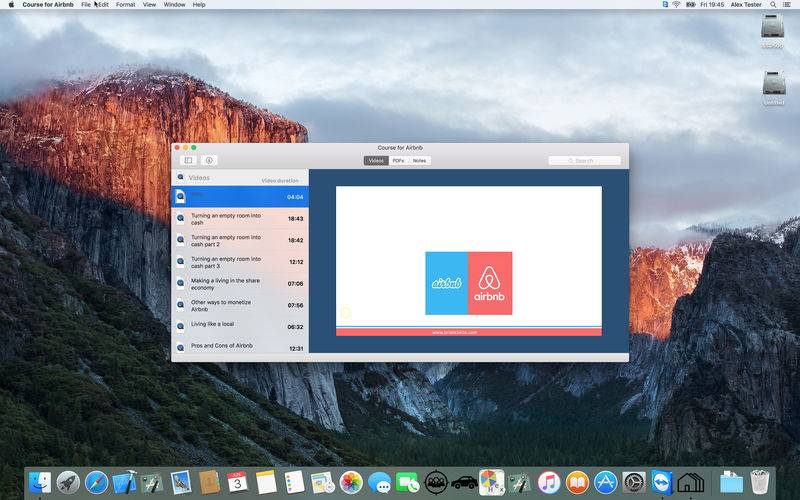Viewport: 800px width, 500px height.
Task: Open the Edit menu
Action: 104,5
